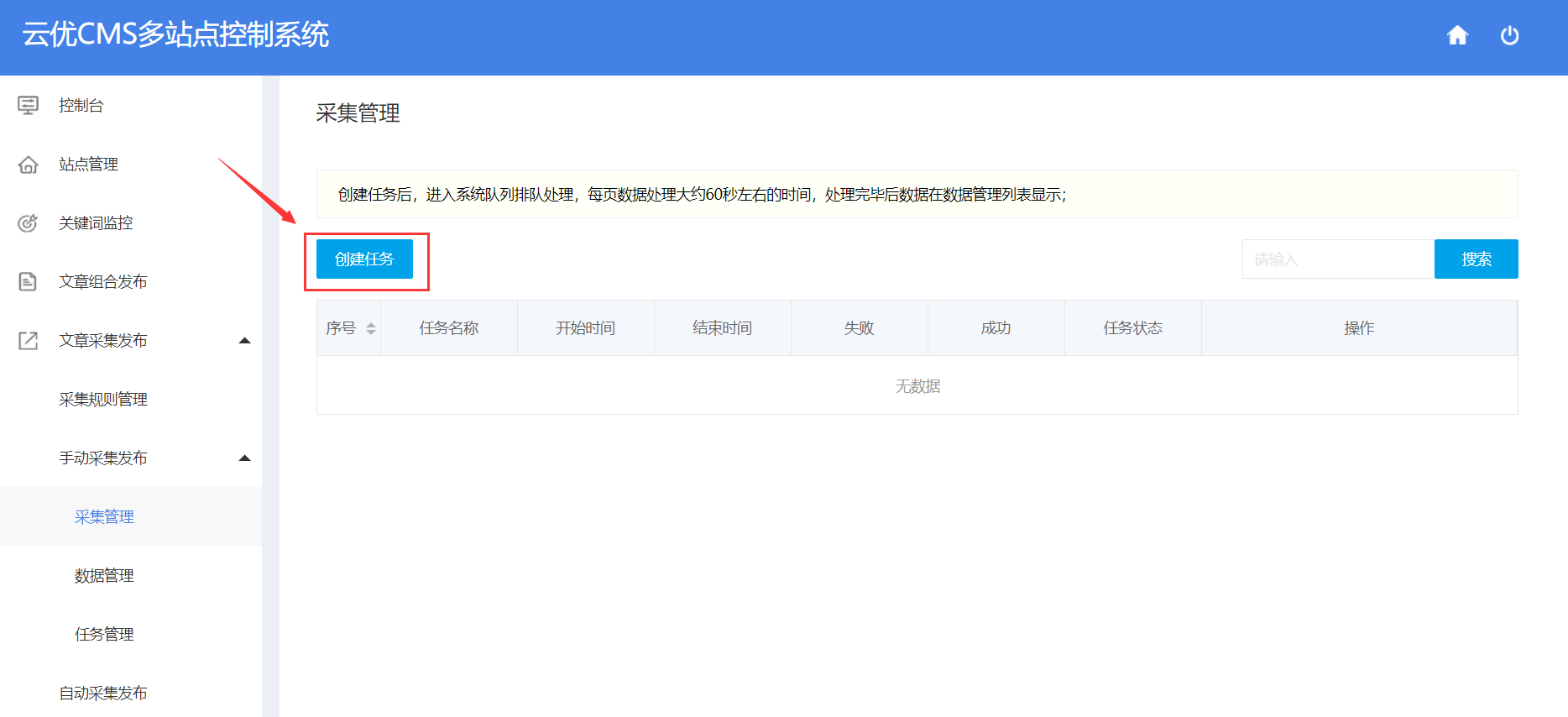This screenshot has height=717, width=1568.
Task: Click 云优CMS多站点控制系统 title
Action: pyautogui.click(x=175, y=34)
